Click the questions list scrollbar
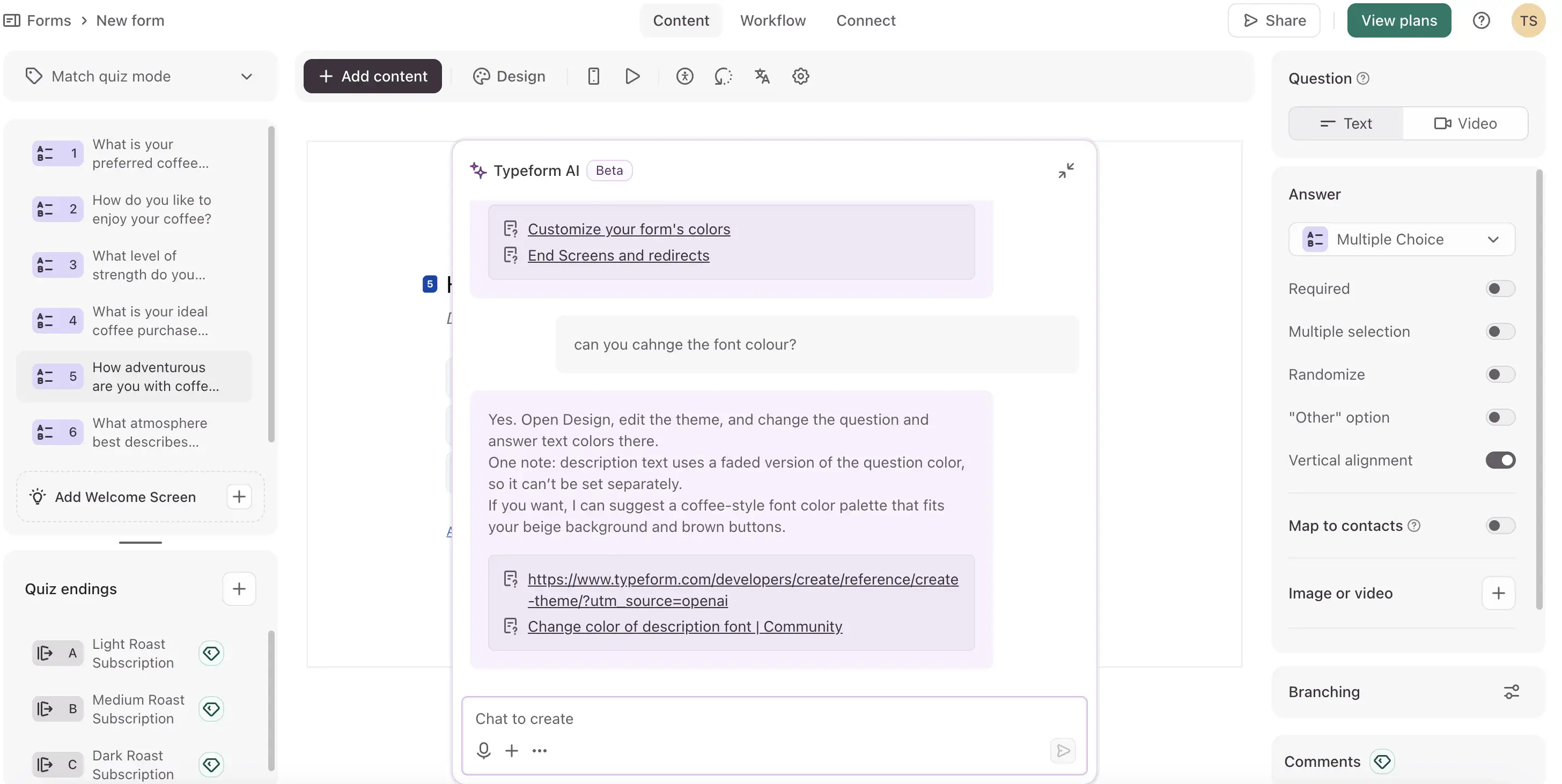 tap(271, 284)
